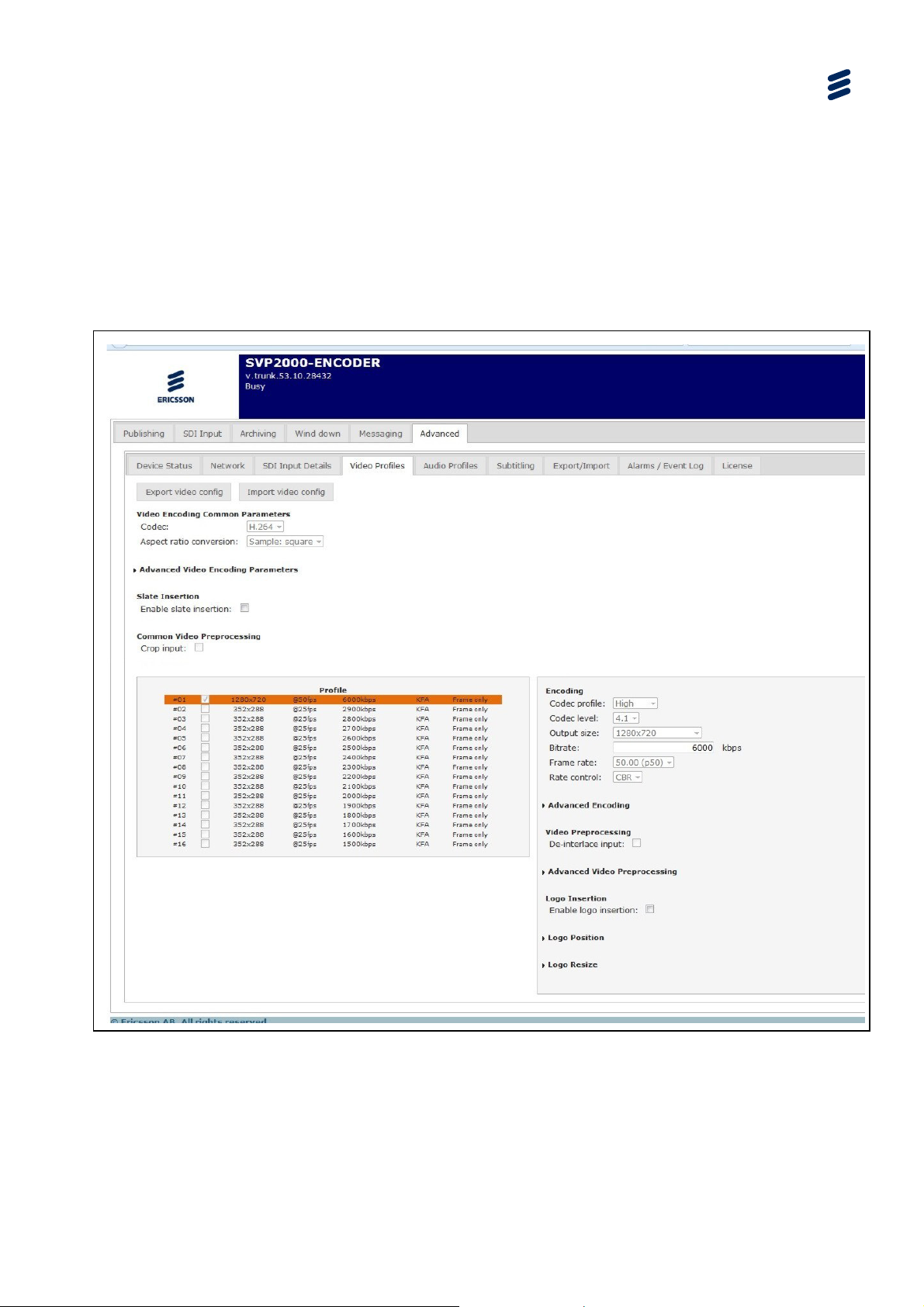Image resolution: width=924 pixels, height=1307 pixels.
Task: Select the 1280x720 resolution in profile #01
Action: coord(248,700)
